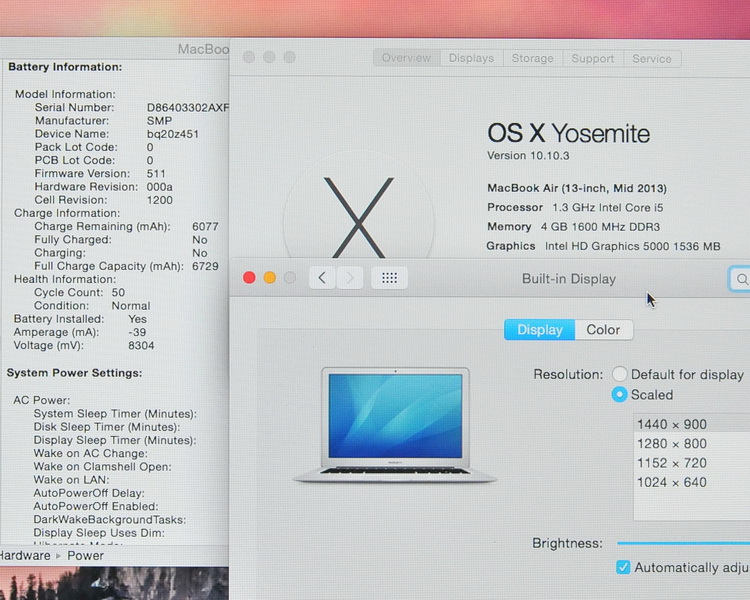Click the Amperage value -39
The width and height of the screenshot is (750, 600).
(137, 332)
